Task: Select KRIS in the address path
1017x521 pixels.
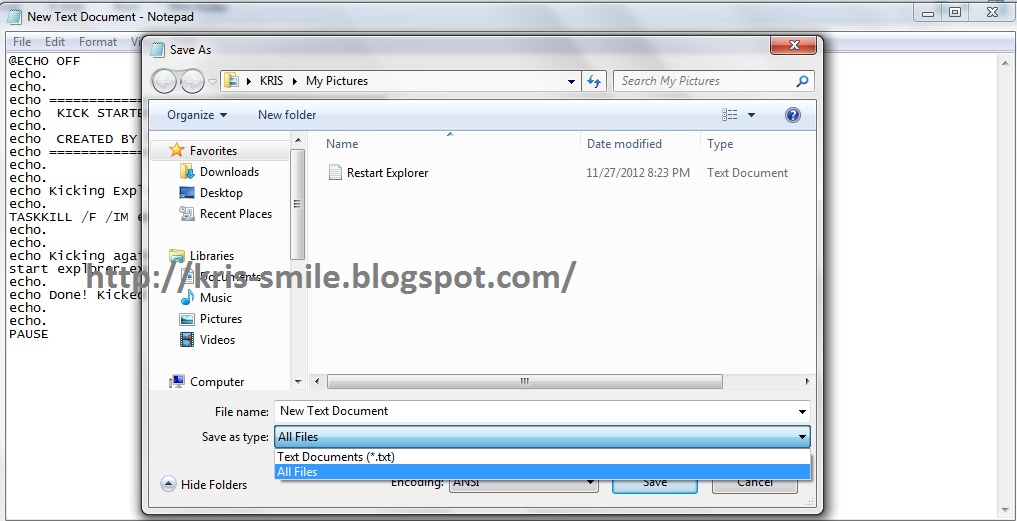Action: 269,81
